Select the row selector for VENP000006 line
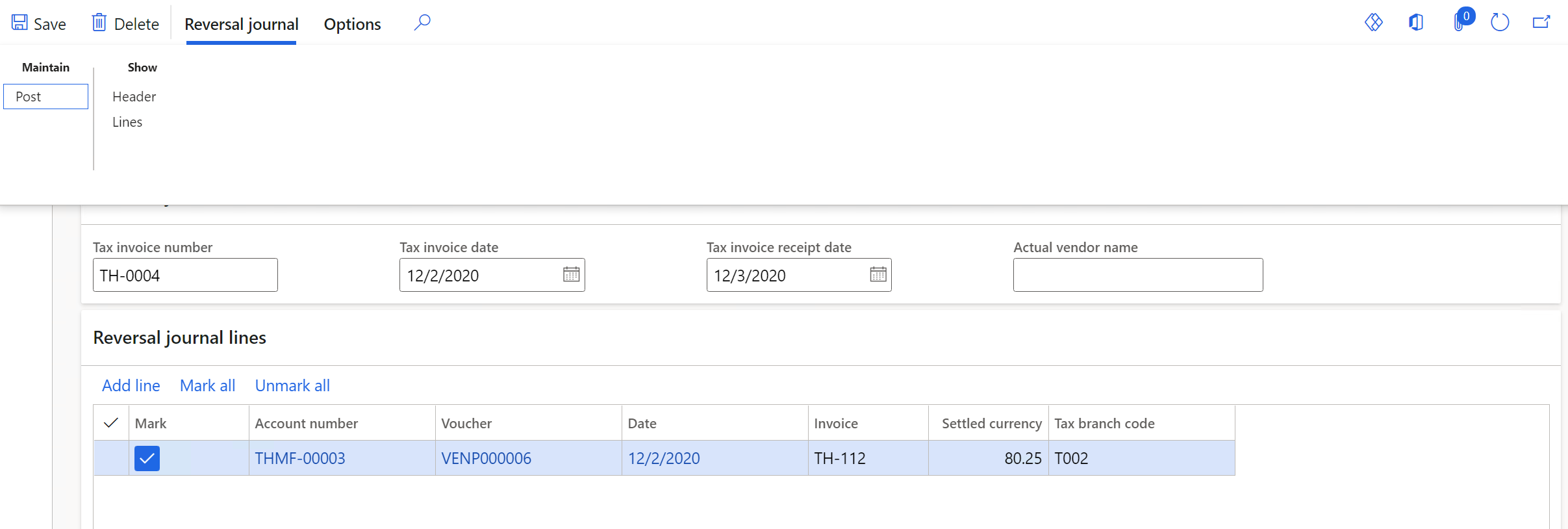 [x=111, y=458]
